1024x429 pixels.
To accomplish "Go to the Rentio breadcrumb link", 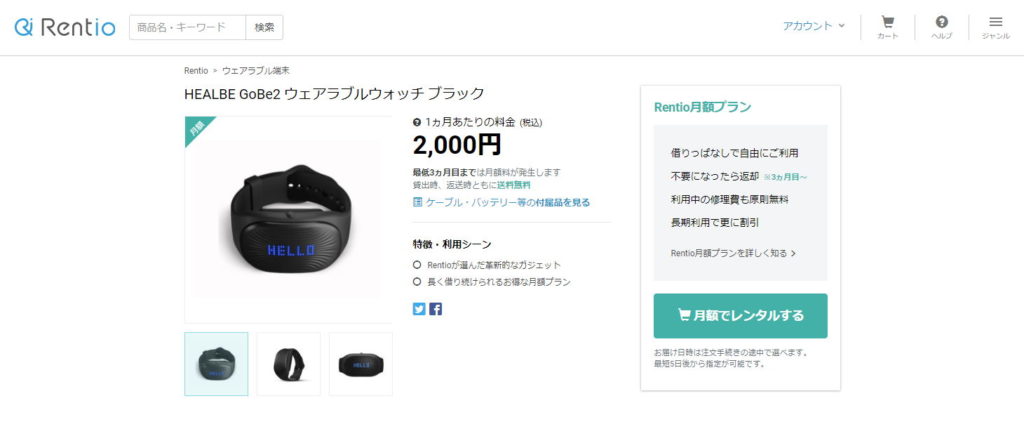I will coord(196,71).
